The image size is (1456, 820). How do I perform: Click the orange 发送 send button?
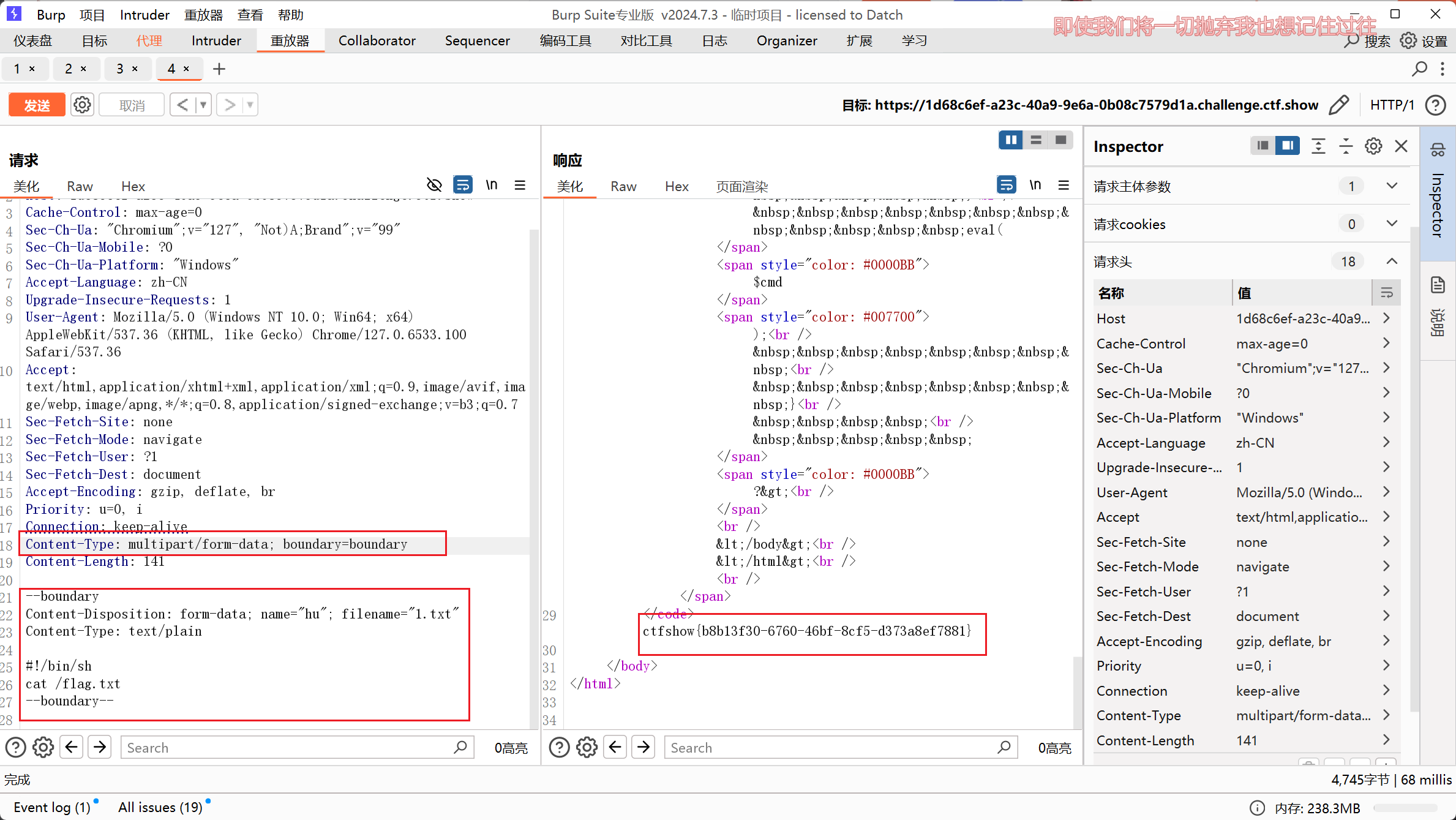(37, 105)
